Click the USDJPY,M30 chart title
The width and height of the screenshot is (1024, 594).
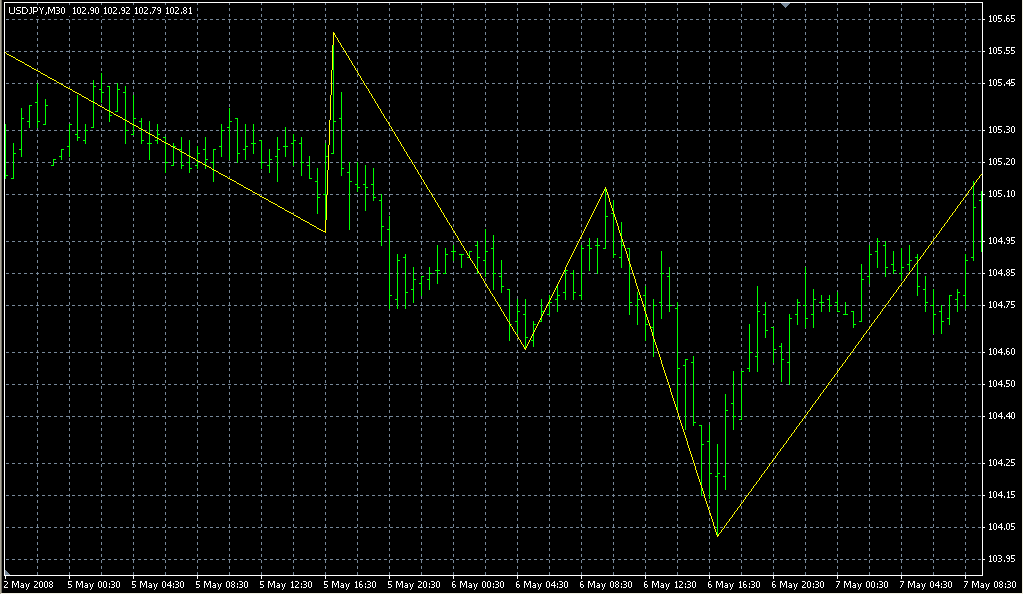click(37, 10)
